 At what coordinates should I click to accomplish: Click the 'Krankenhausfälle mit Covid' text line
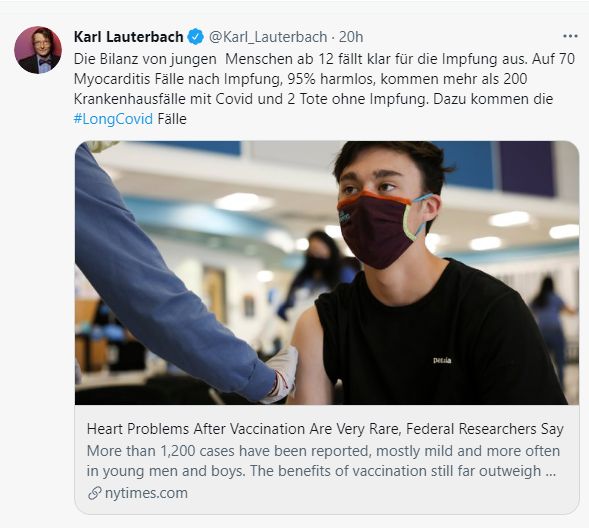click(313, 99)
